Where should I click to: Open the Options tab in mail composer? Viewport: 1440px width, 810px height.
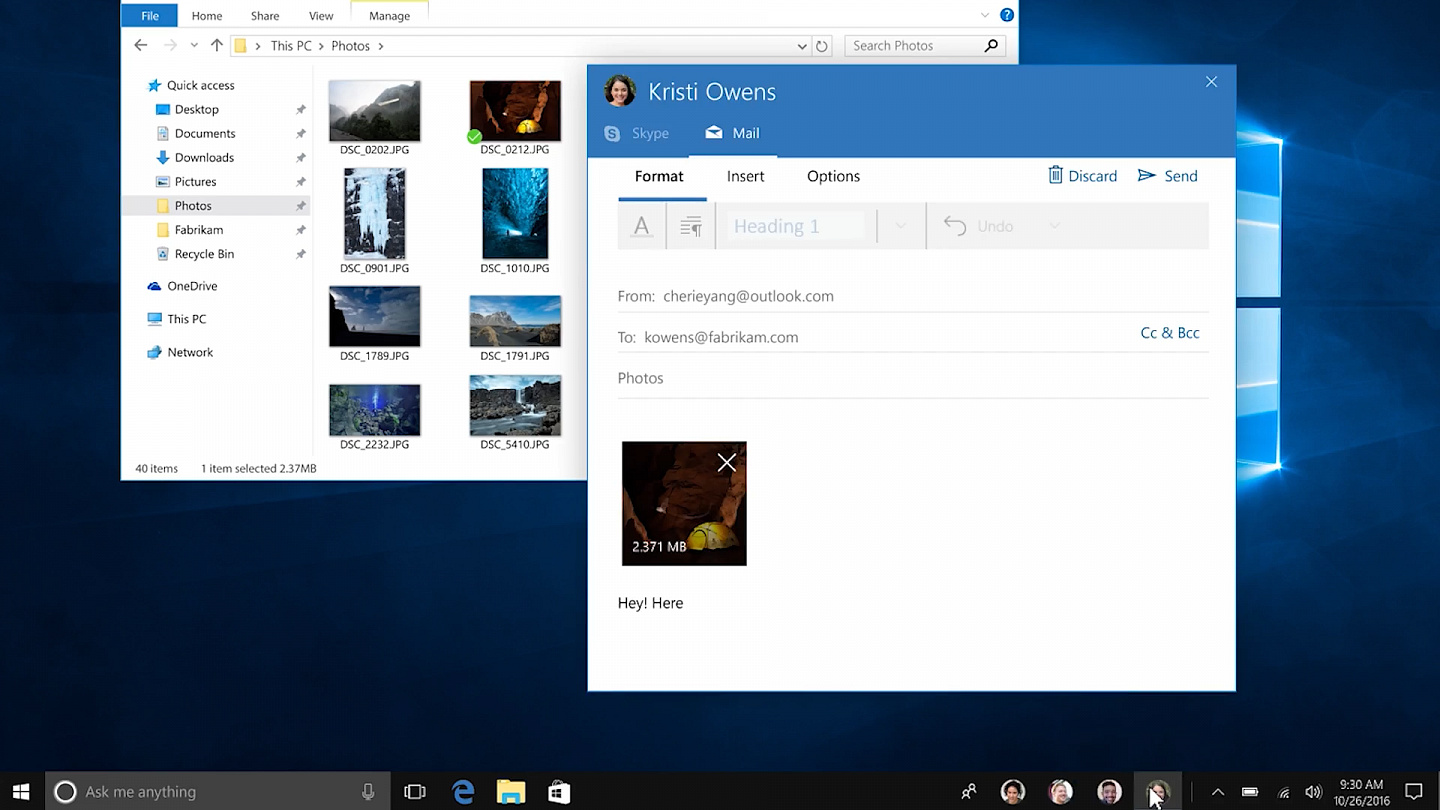[833, 176]
